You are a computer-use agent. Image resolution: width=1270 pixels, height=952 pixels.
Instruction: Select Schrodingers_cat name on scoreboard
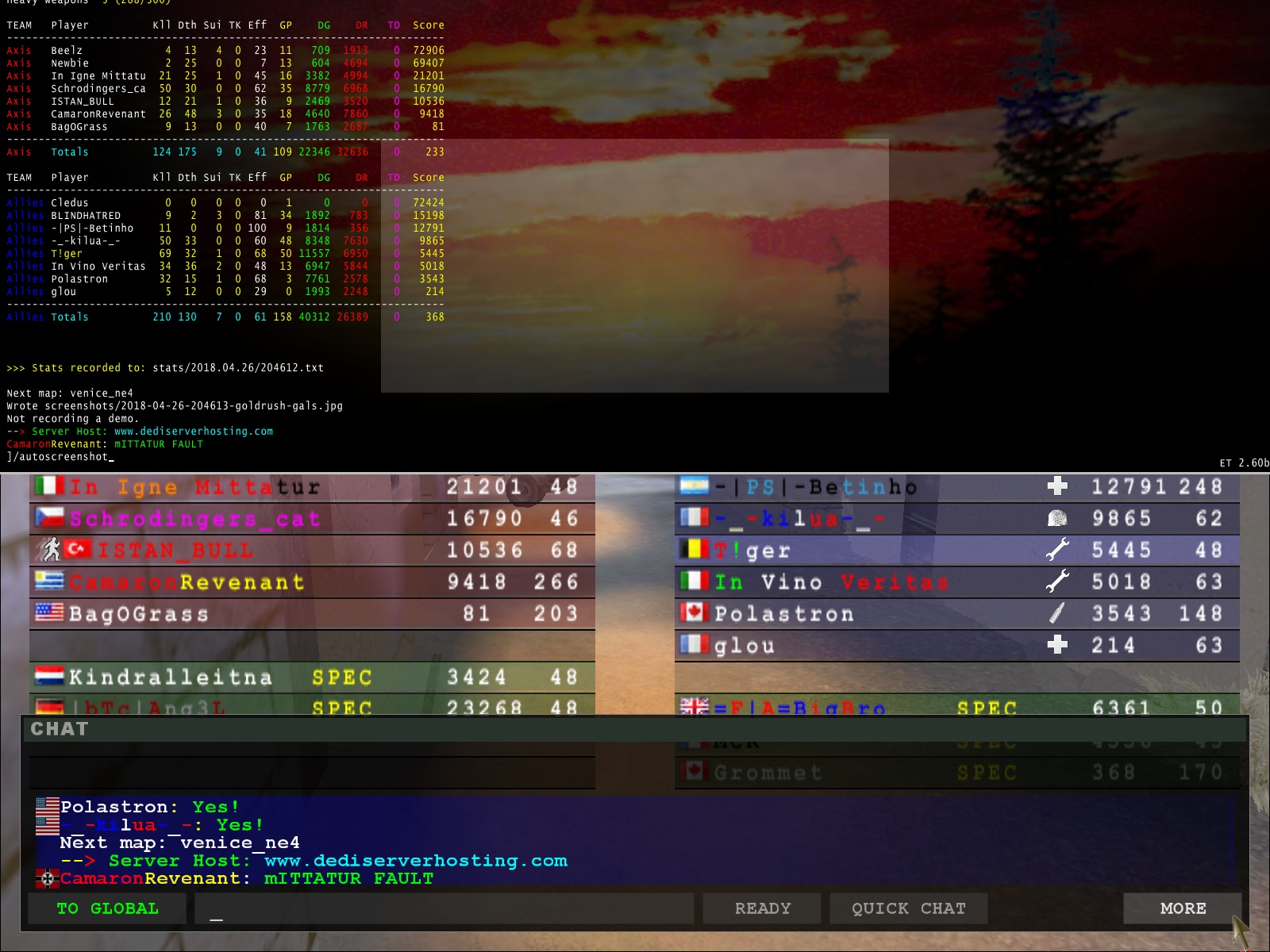(x=195, y=519)
